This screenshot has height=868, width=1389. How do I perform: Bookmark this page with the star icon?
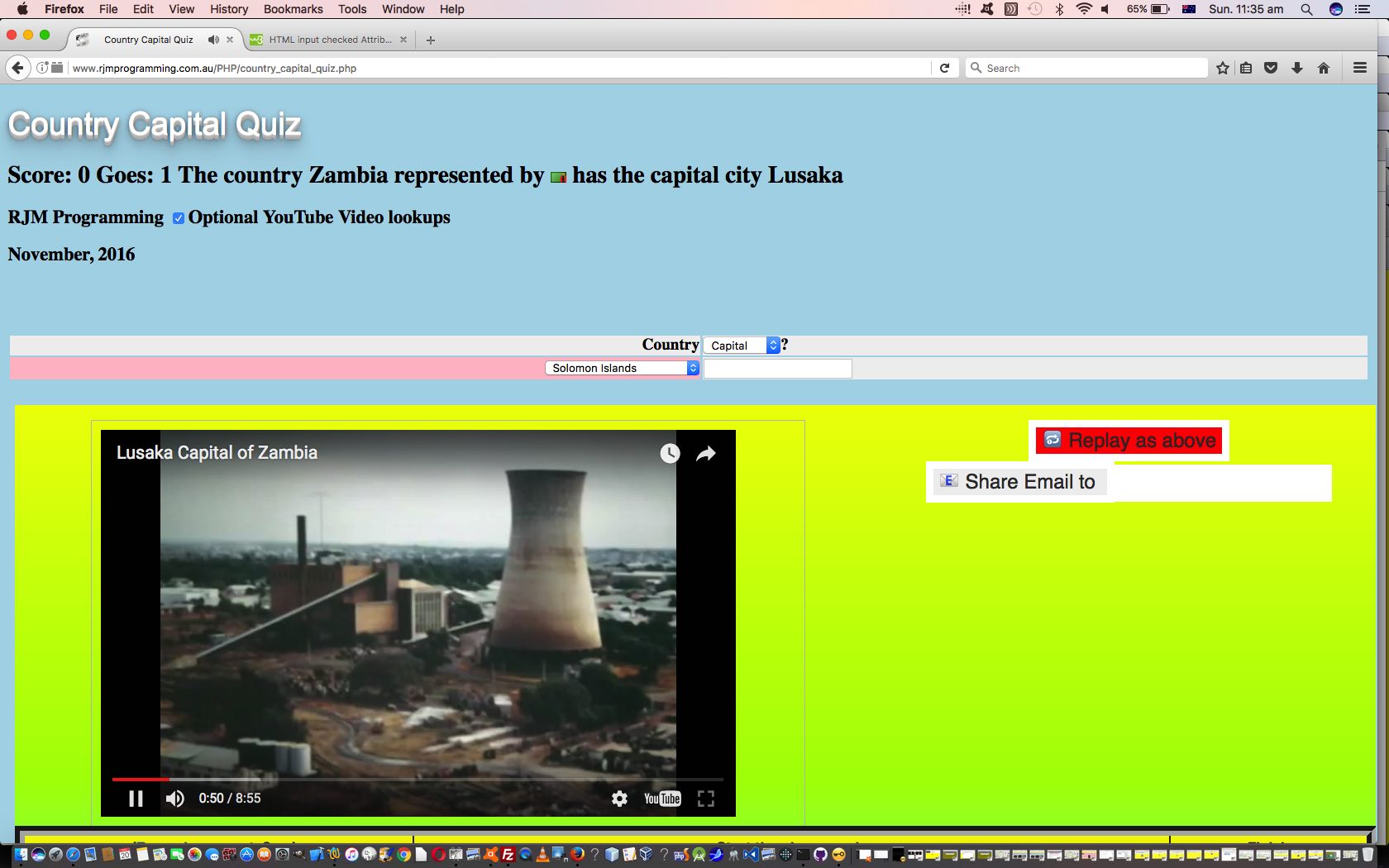tap(1223, 68)
